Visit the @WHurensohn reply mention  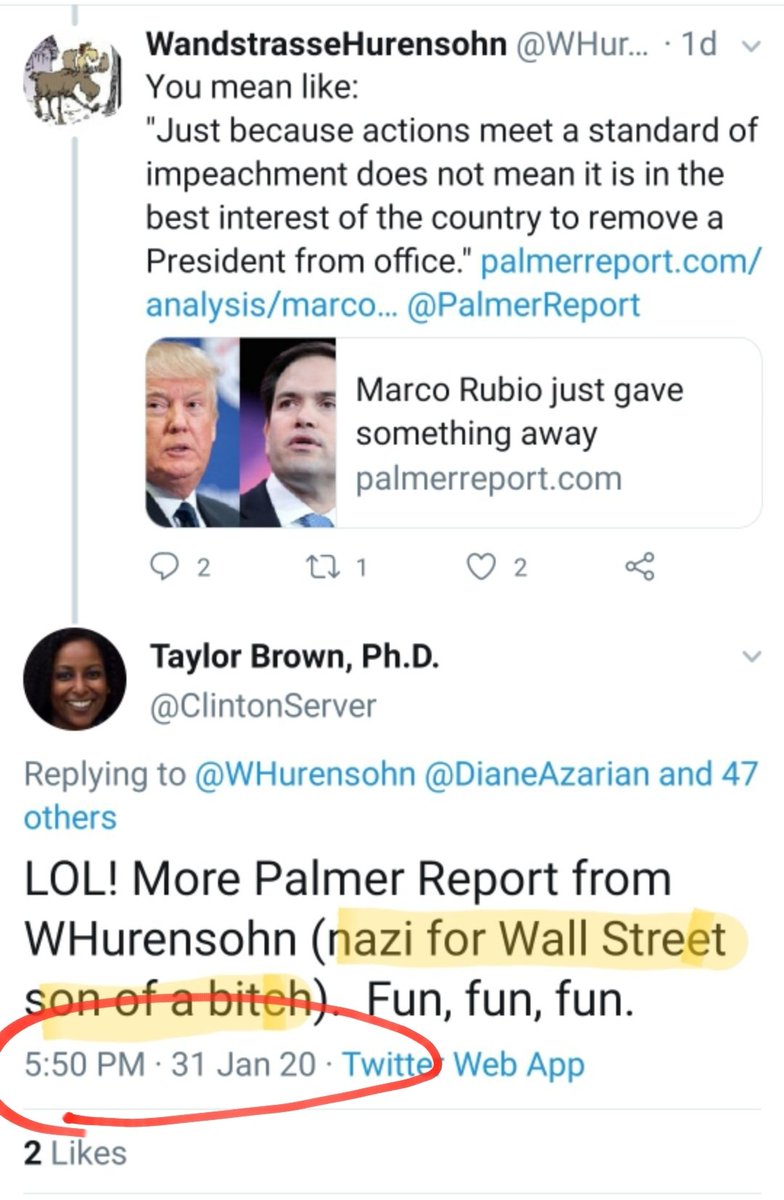305,773
